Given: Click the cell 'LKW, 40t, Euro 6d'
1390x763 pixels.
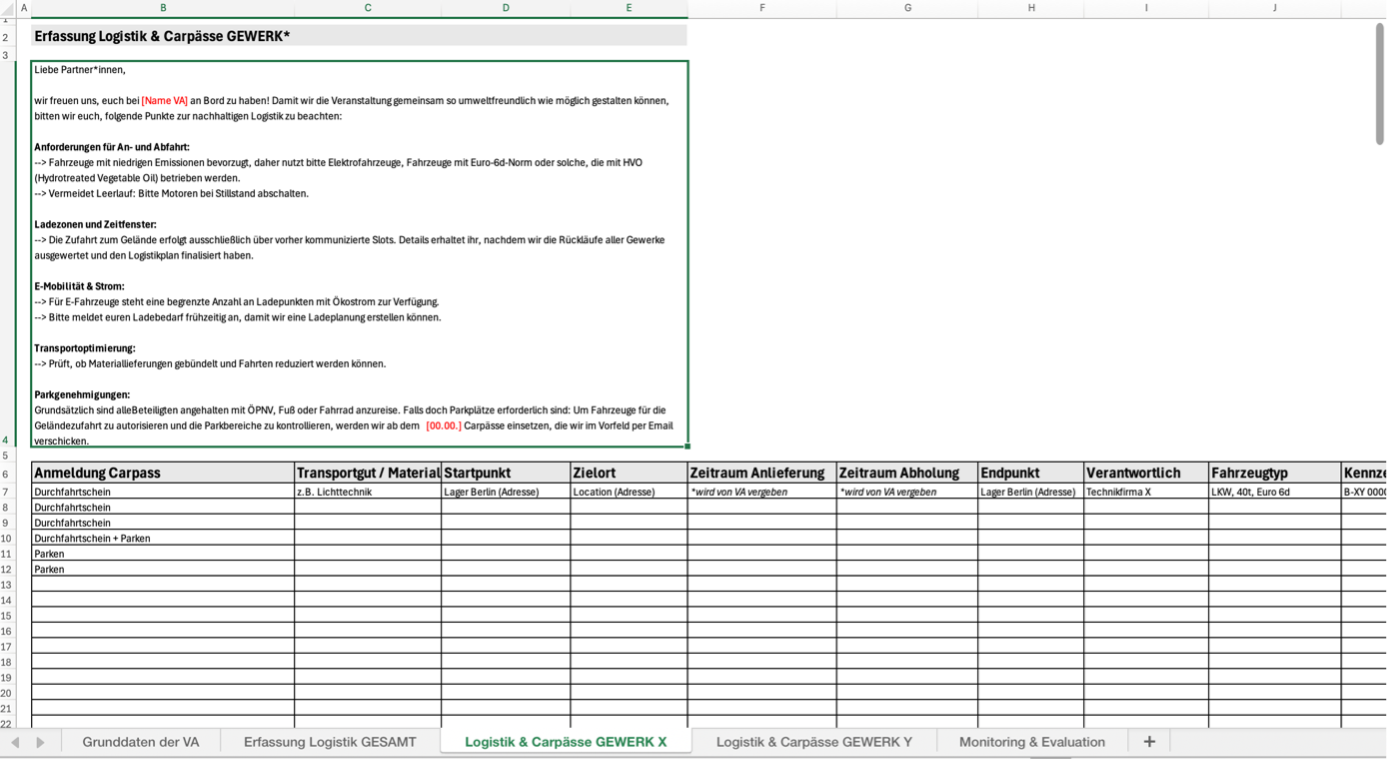Looking at the screenshot, I should point(1275,492).
